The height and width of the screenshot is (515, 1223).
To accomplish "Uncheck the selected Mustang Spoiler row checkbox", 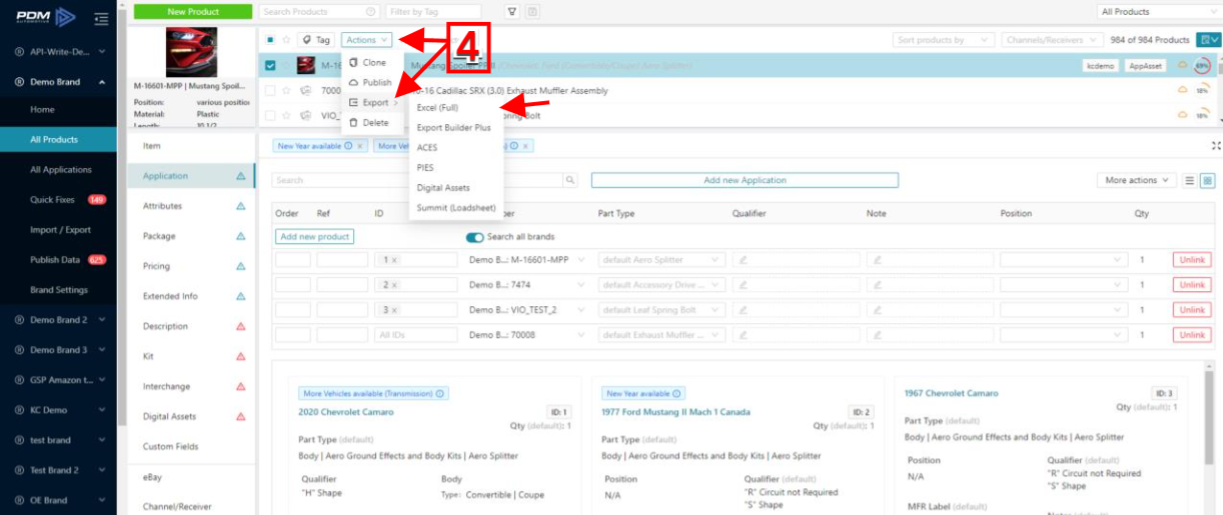I will [x=271, y=66].
